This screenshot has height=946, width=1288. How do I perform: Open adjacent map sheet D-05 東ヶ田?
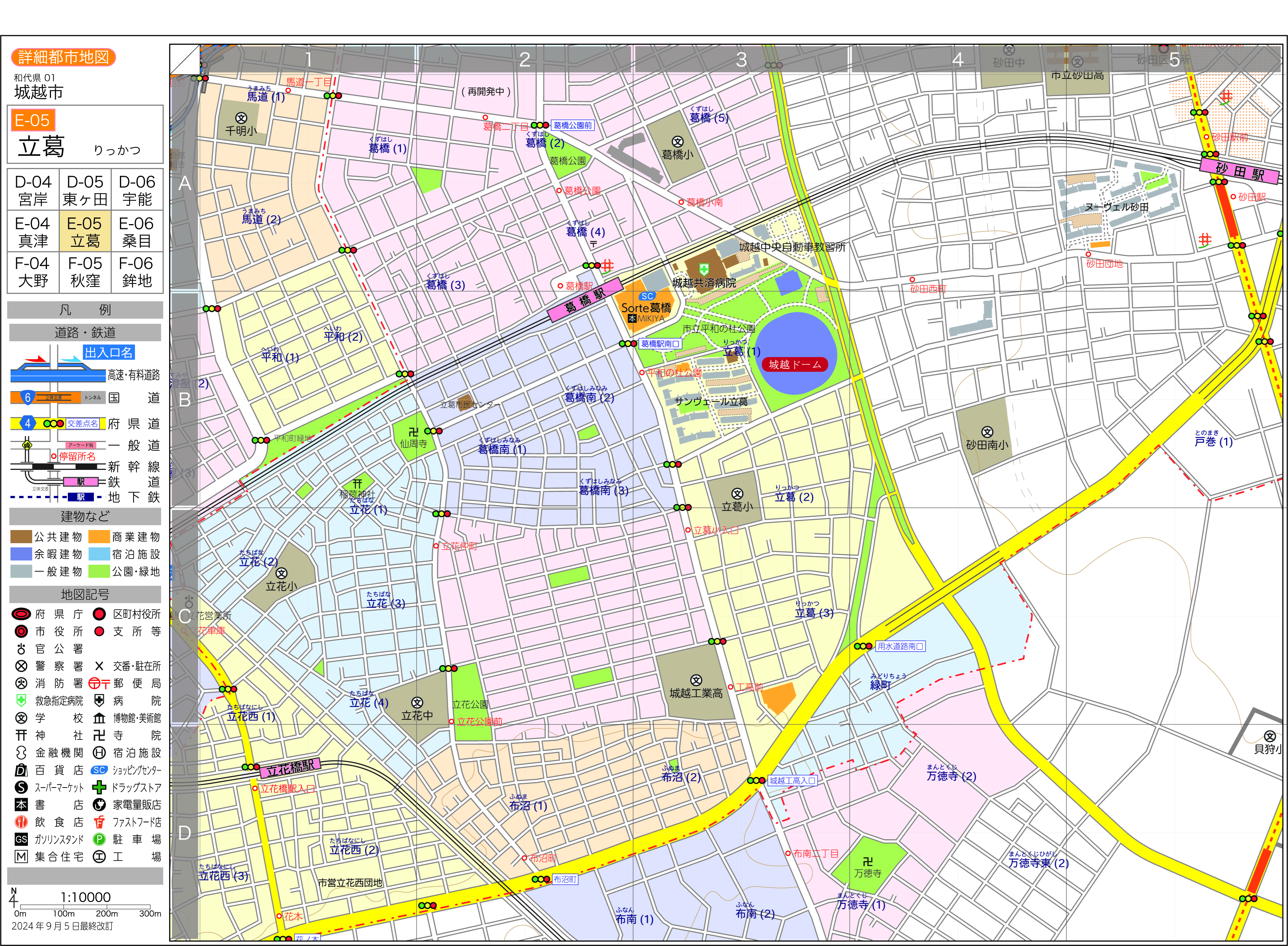click(85, 190)
